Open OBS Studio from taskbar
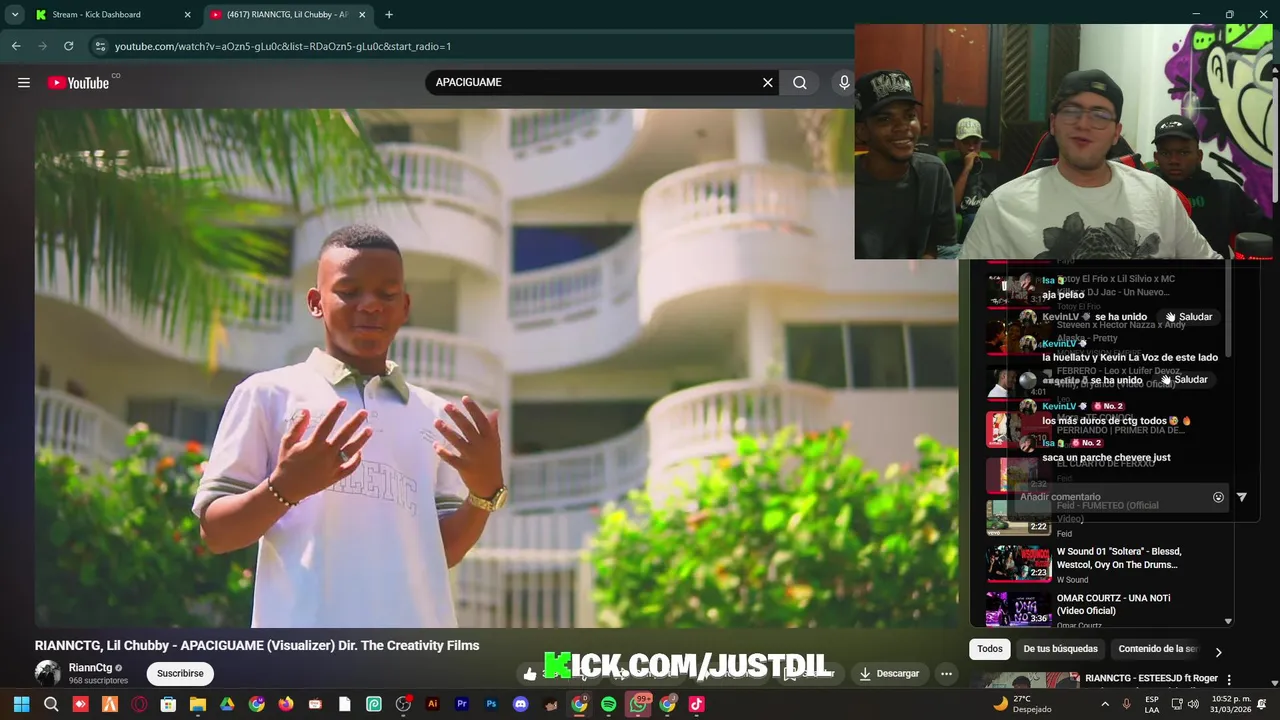 [403, 704]
